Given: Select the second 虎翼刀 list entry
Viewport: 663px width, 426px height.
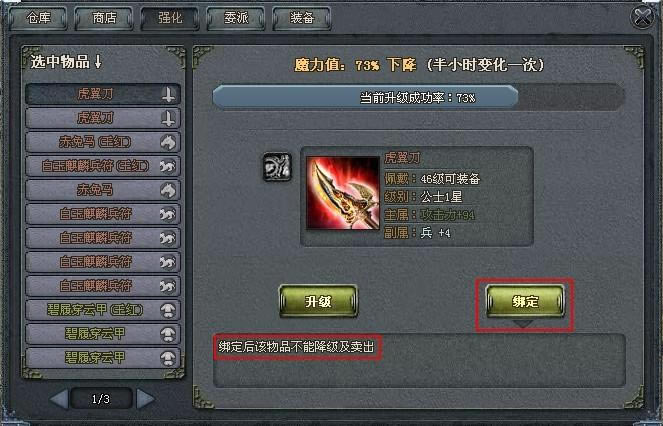Looking at the screenshot, I should [103, 118].
